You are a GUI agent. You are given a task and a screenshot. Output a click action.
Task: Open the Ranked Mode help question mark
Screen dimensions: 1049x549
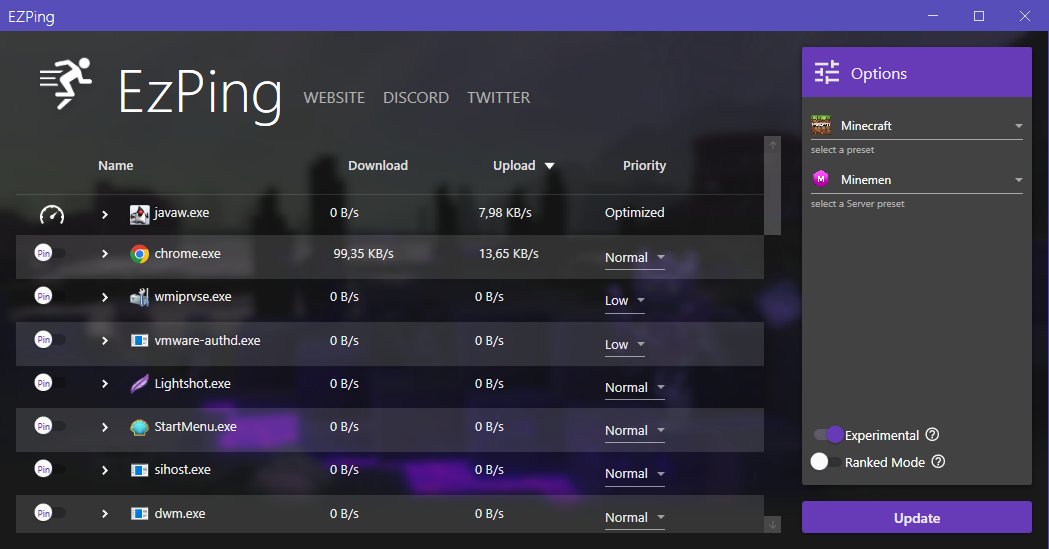point(938,461)
